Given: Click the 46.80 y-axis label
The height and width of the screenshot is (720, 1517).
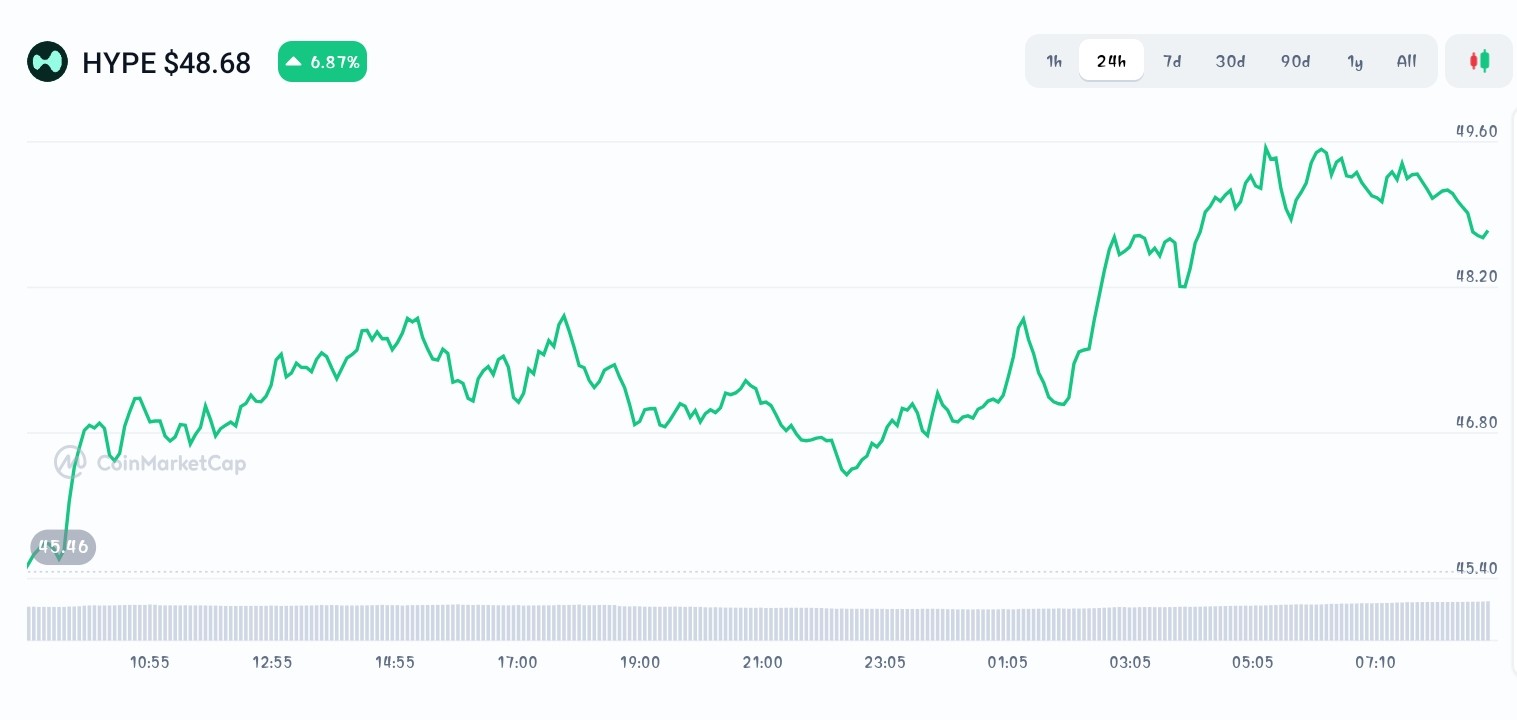Looking at the screenshot, I should 1476,422.
